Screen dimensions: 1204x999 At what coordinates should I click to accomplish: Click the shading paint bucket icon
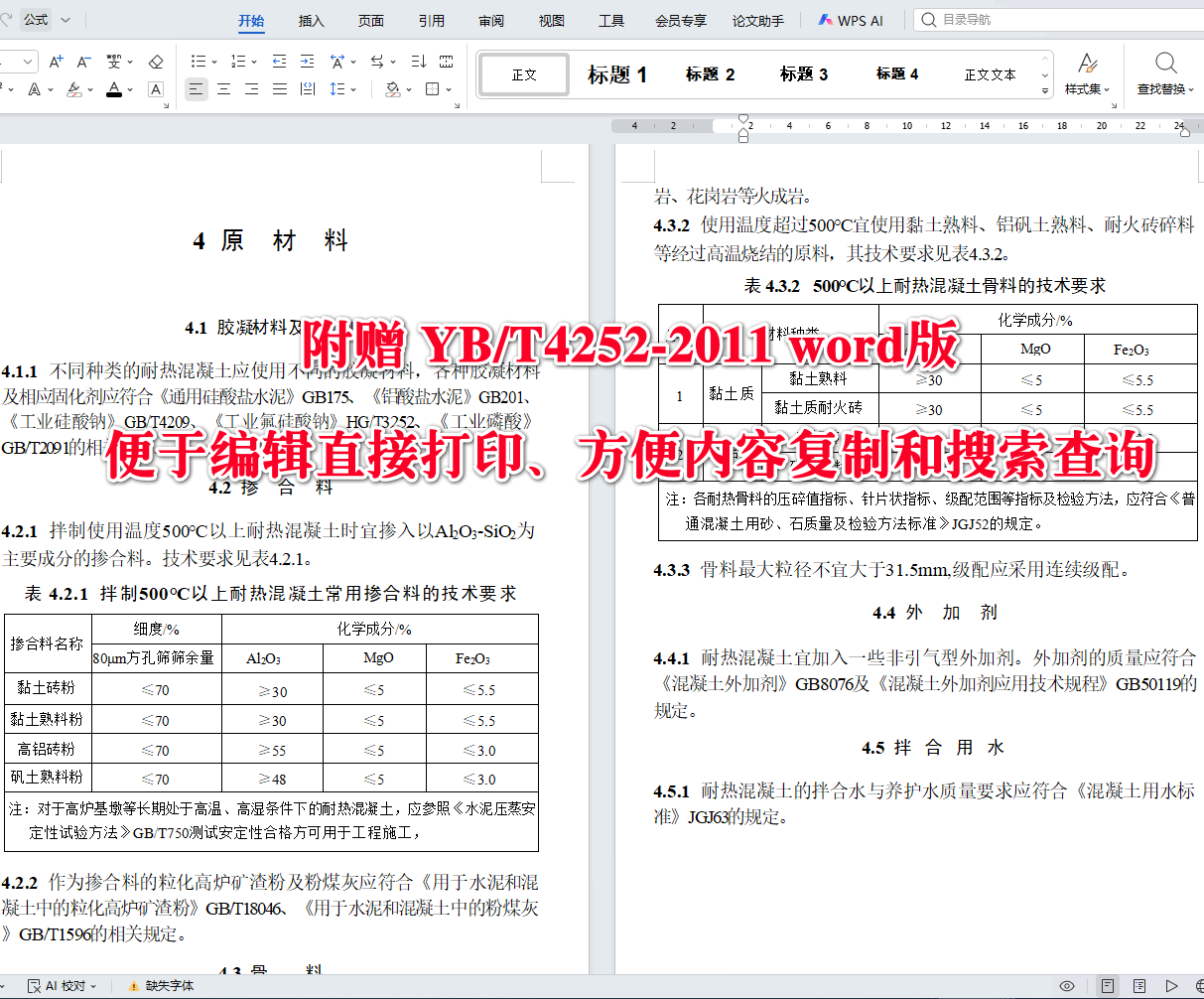tap(393, 89)
